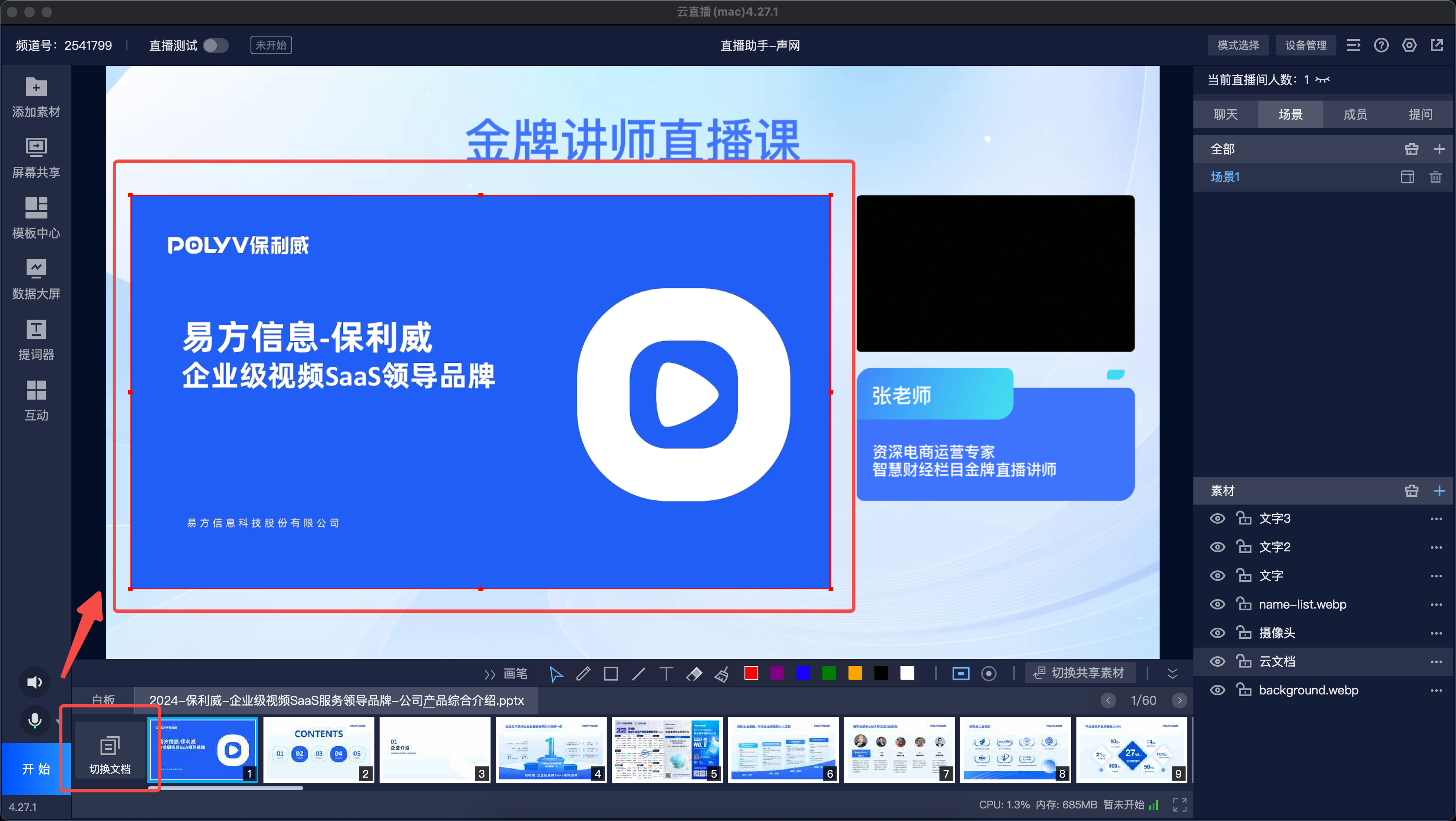Click the fullscreen icon in status bar

point(1180,805)
